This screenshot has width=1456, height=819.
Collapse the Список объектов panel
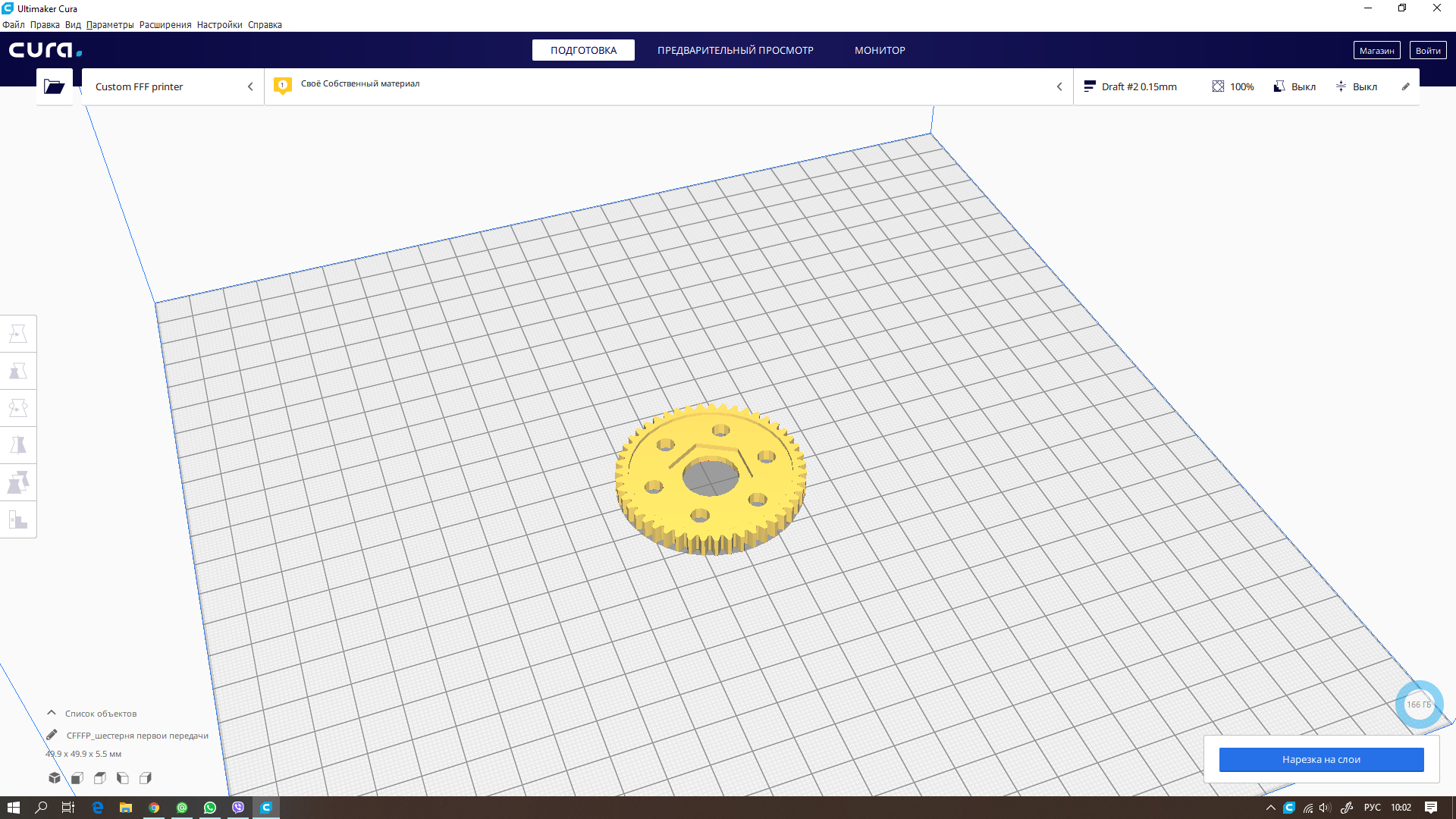(52, 713)
